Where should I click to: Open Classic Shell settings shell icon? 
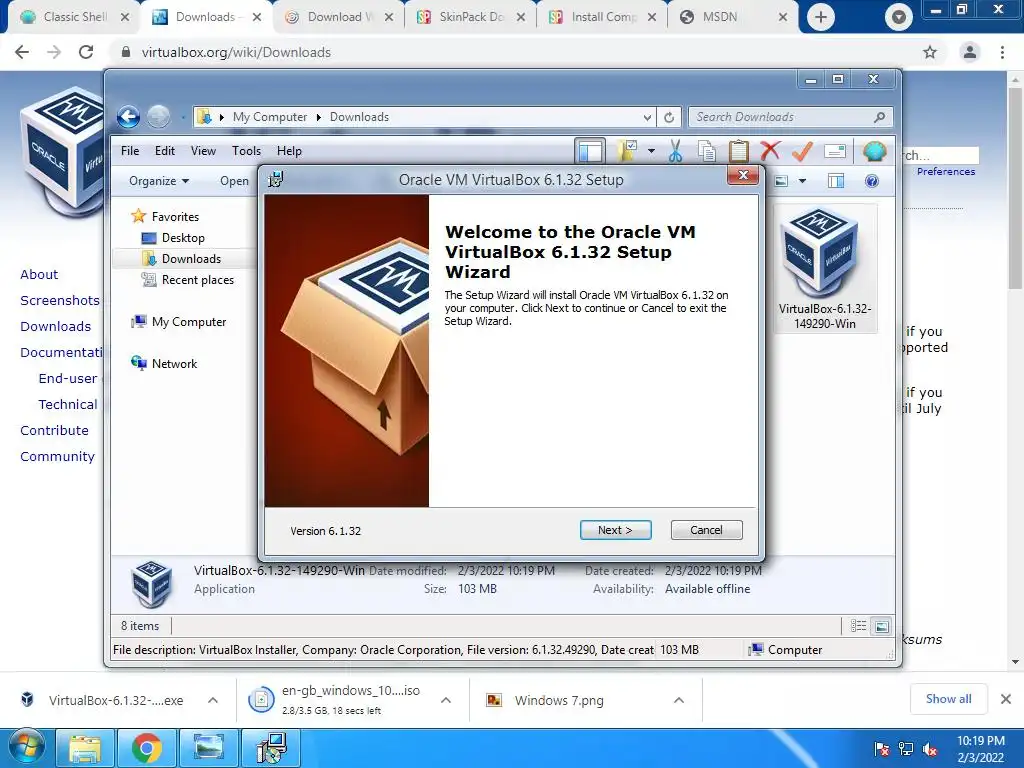[x=874, y=151]
